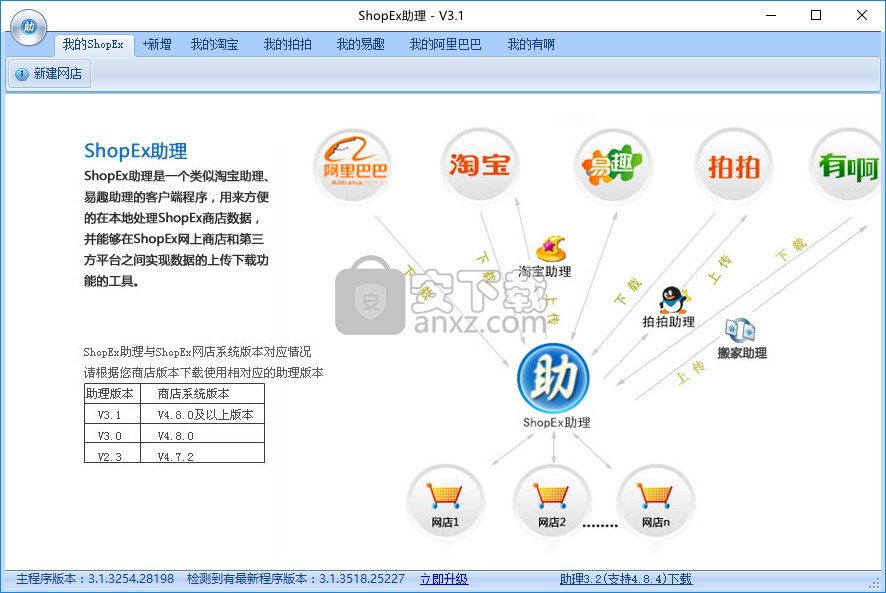Click the round ShopEx app orb button
This screenshot has width=886, height=593.
point(28,27)
